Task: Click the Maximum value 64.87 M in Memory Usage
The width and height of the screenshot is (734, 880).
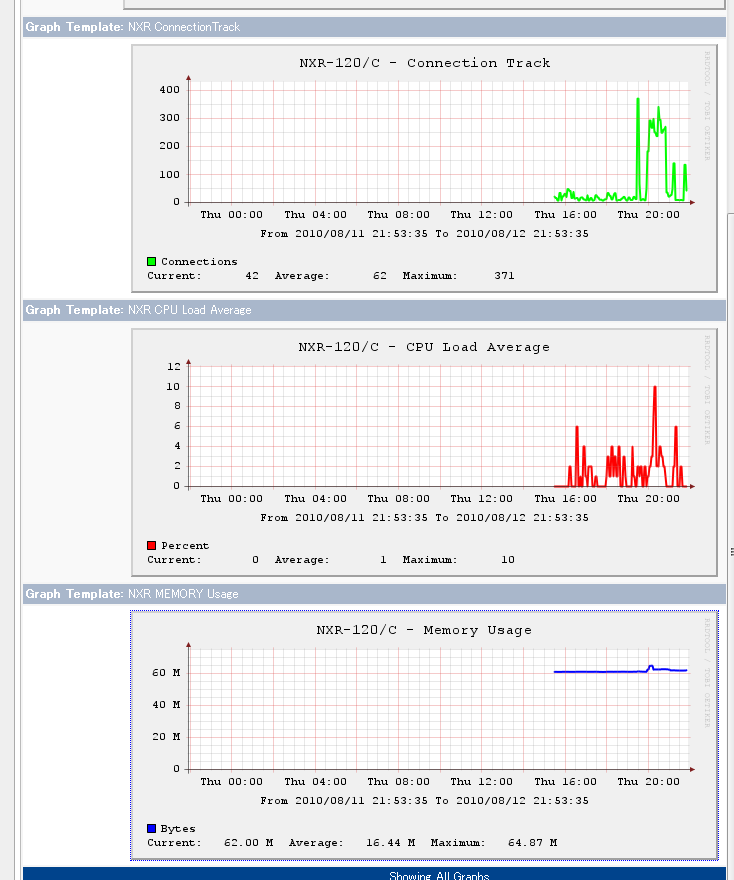Action: click(533, 842)
